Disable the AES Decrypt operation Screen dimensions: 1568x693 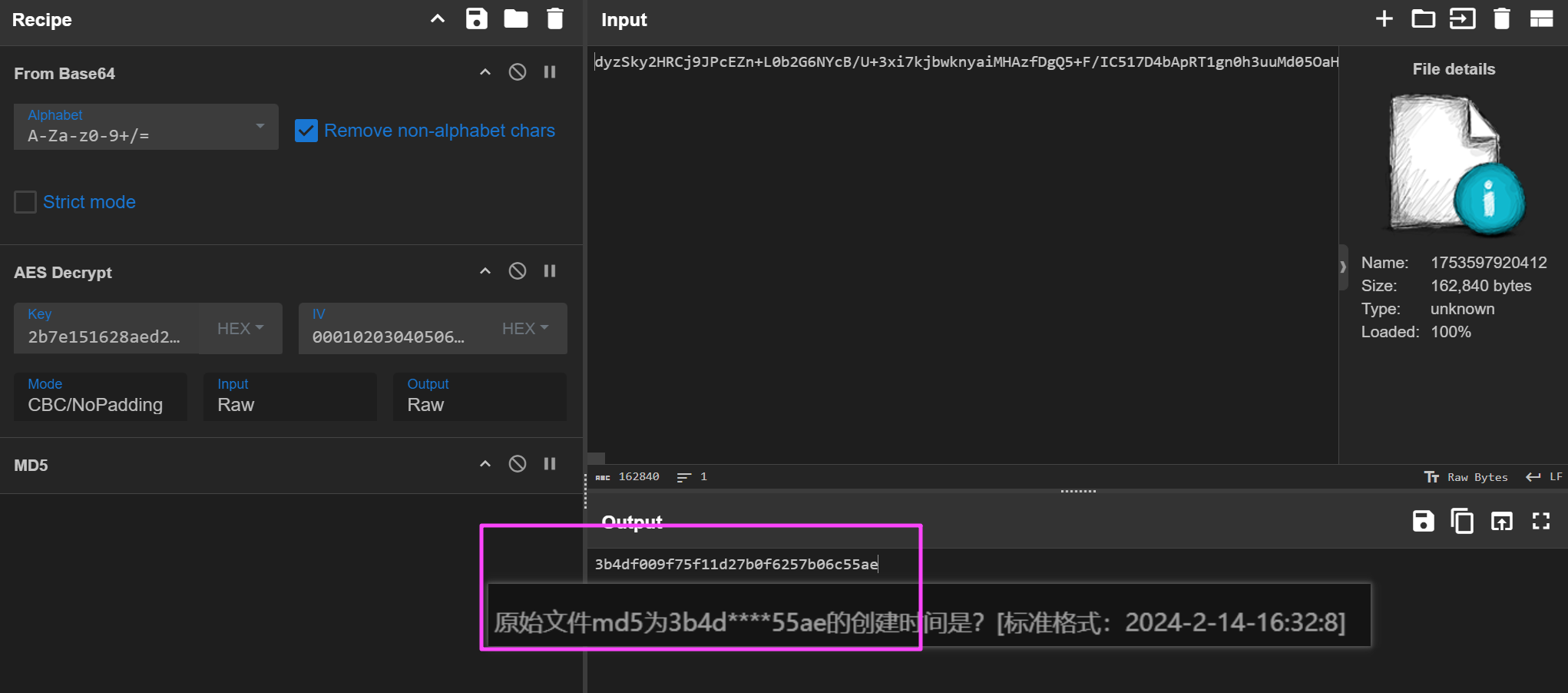518,271
